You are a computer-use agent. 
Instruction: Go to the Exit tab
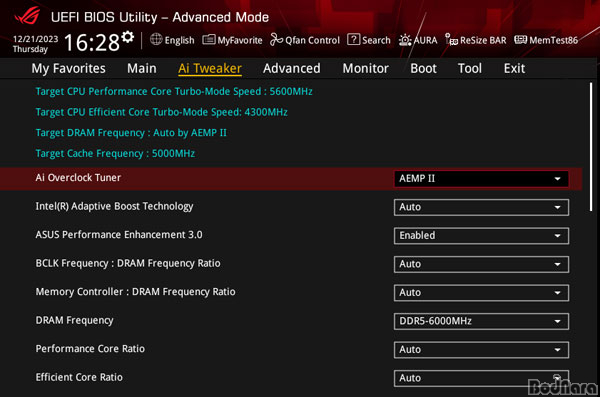coord(514,69)
